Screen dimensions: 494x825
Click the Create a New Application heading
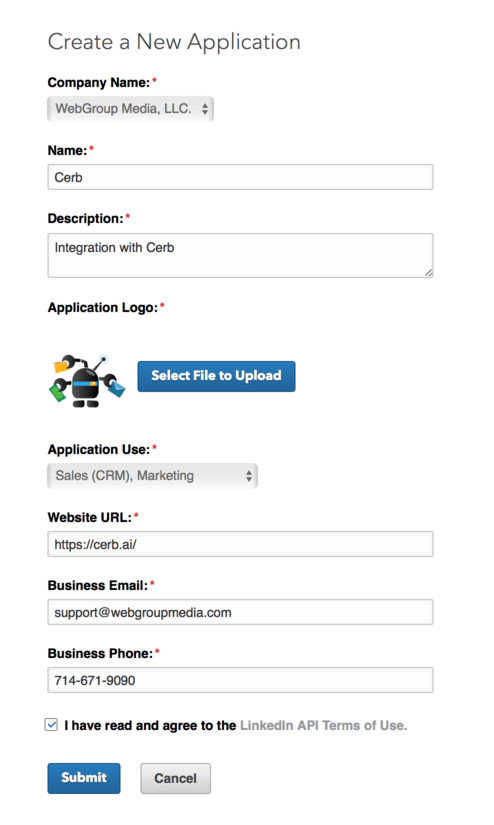(174, 42)
